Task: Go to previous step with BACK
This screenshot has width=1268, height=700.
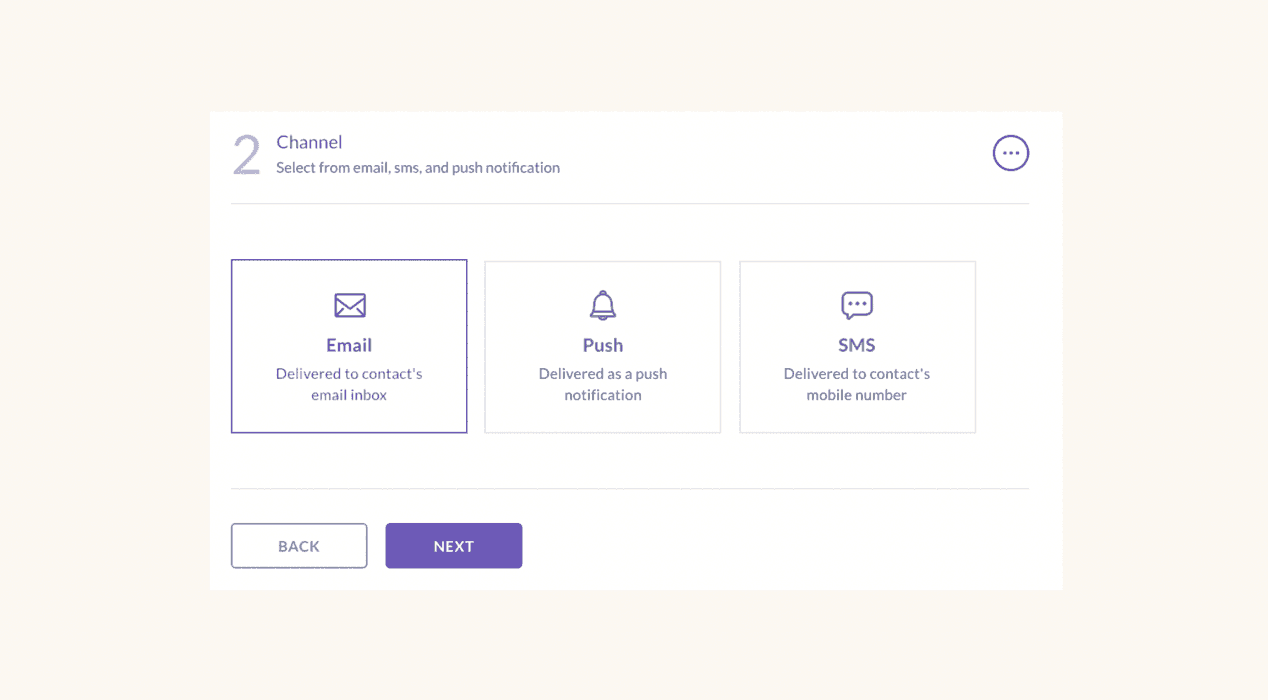Action: click(299, 546)
